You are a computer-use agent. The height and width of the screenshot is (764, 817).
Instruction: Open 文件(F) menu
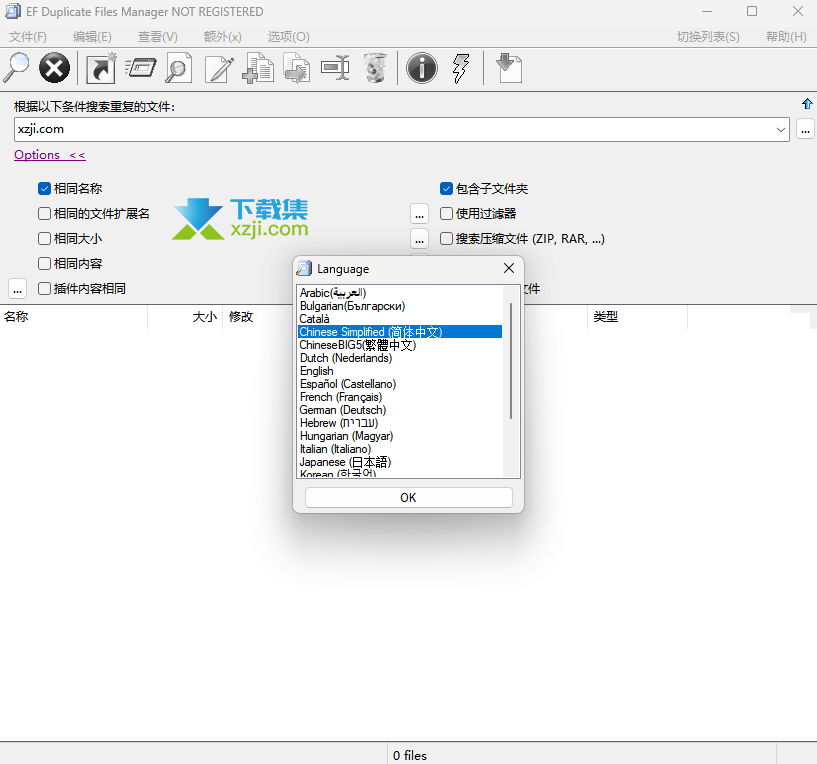pos(28,36)
